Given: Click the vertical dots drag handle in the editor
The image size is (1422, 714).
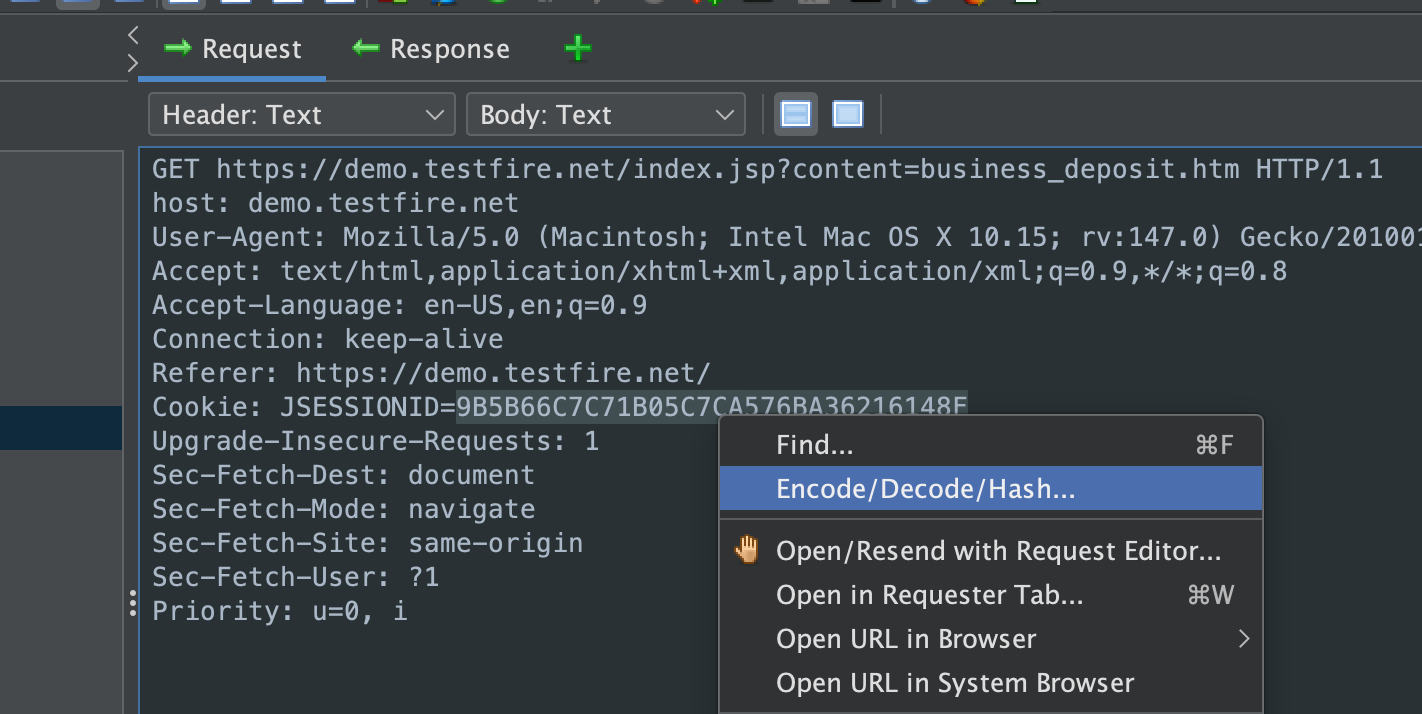Looking at the screenshot, I should [x=134, y=604].
